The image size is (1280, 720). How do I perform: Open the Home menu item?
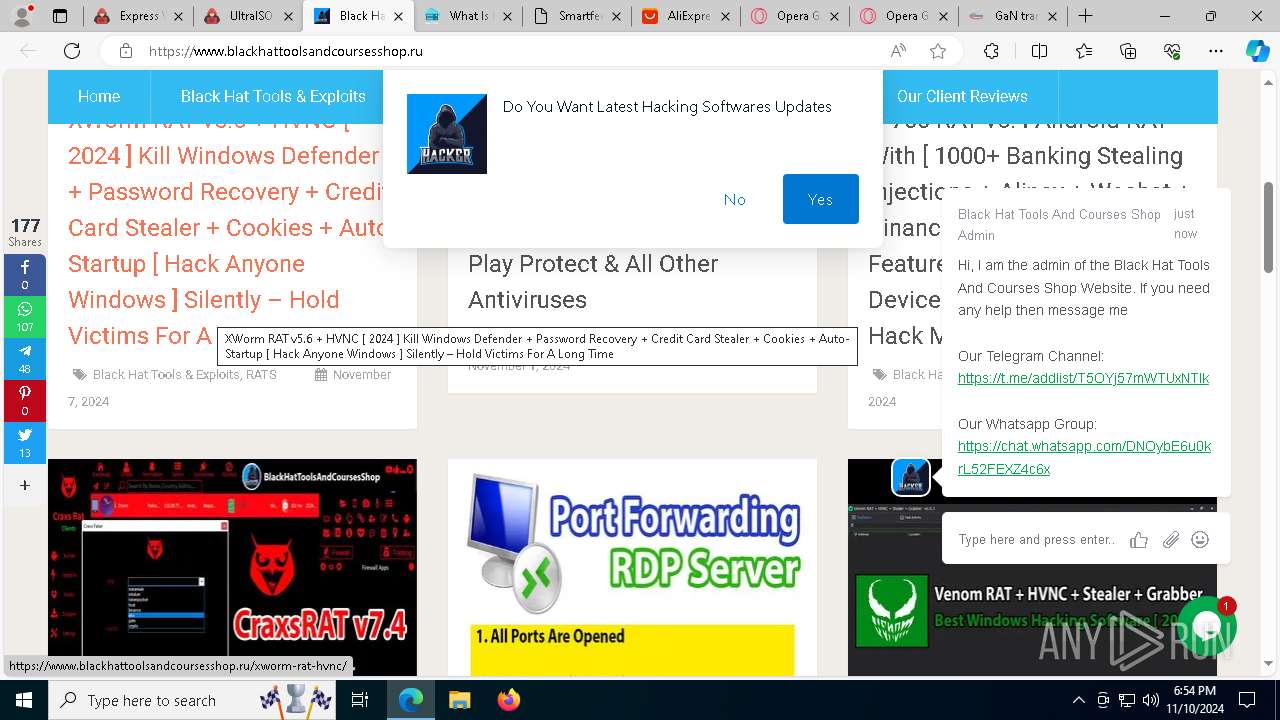pyautogui.click(x=99, y=96)
